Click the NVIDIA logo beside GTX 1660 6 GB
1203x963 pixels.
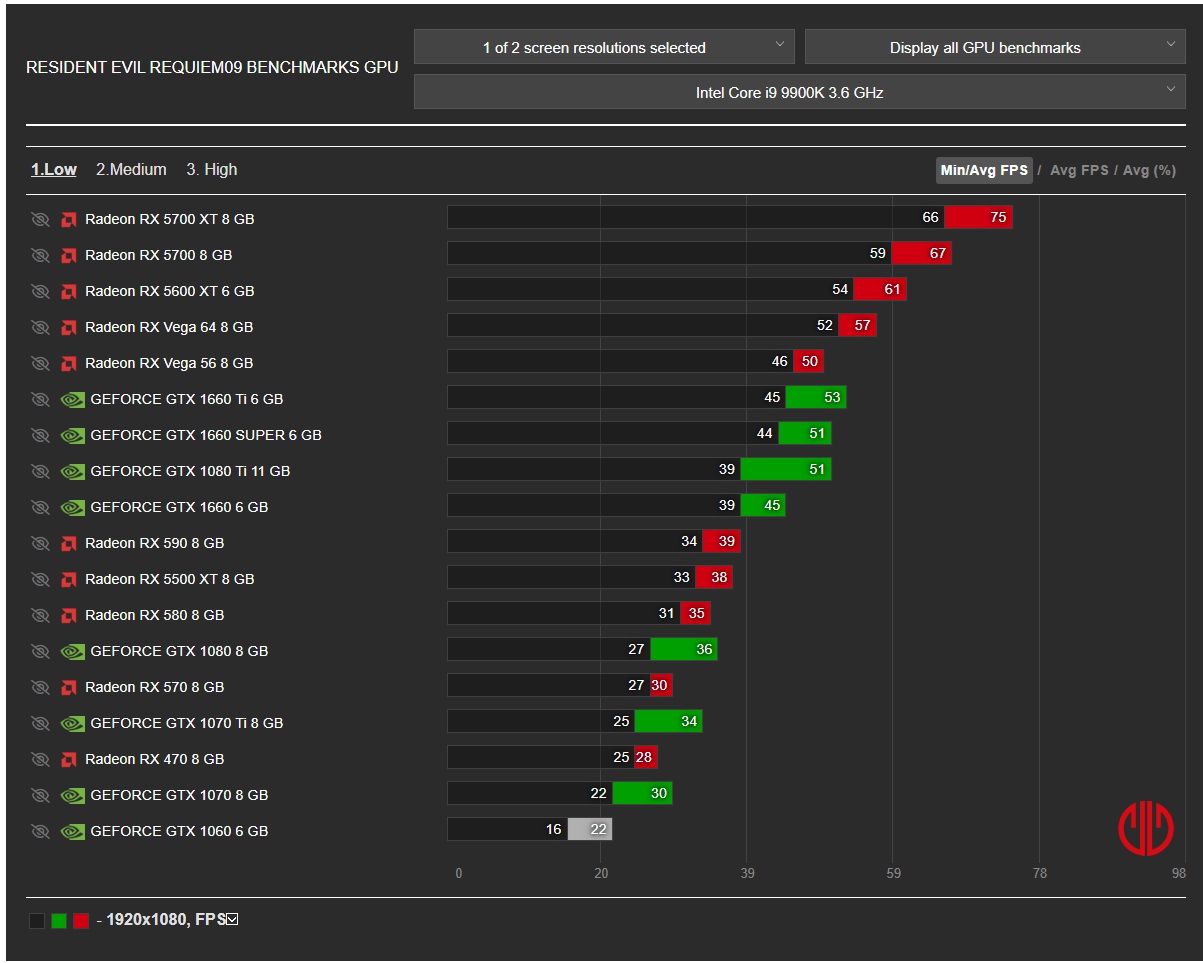point(73,507)
